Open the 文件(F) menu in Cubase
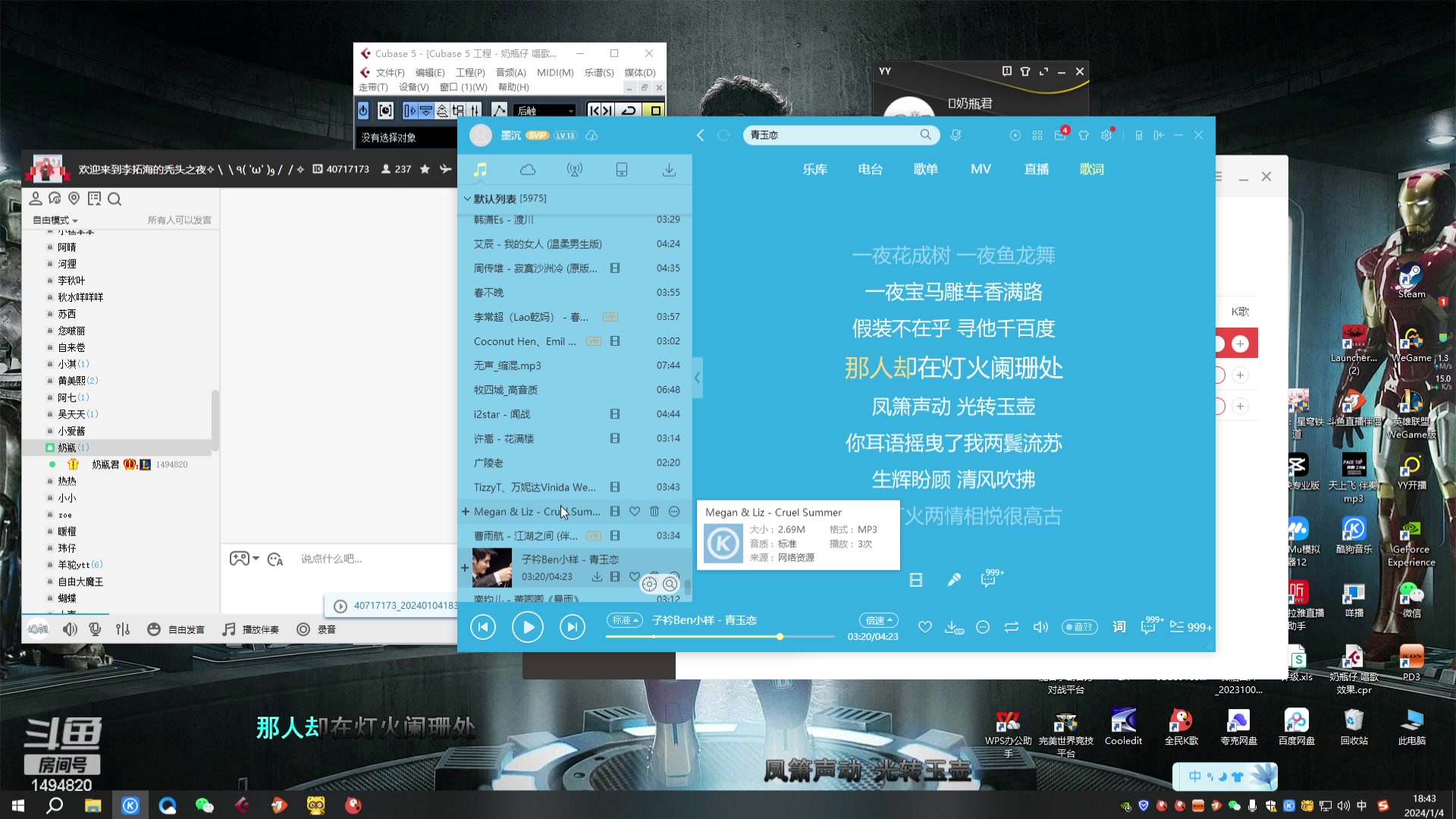Viewport: 1456px width, 819px height. (390, 73)
